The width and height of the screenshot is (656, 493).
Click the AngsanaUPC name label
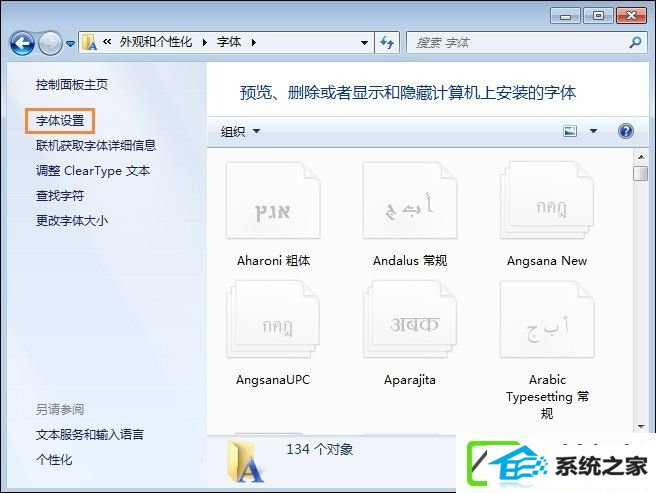point(273,380)
